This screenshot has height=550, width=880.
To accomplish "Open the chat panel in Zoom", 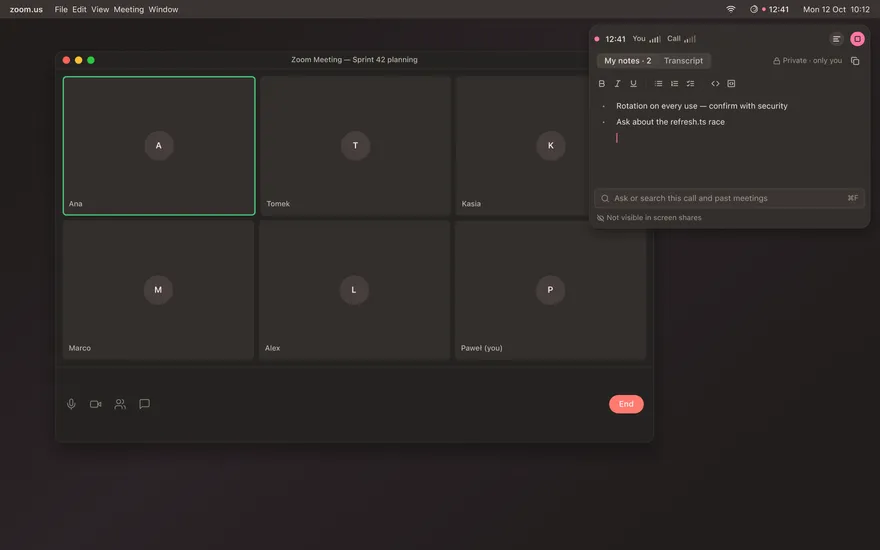I will (x=144, y=404).
